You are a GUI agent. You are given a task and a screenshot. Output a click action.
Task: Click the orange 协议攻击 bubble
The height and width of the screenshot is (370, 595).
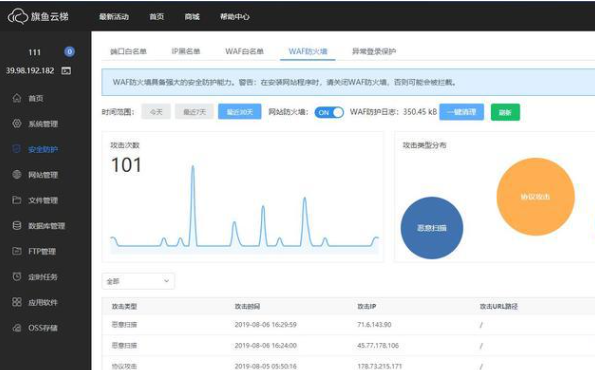(535, 197)
